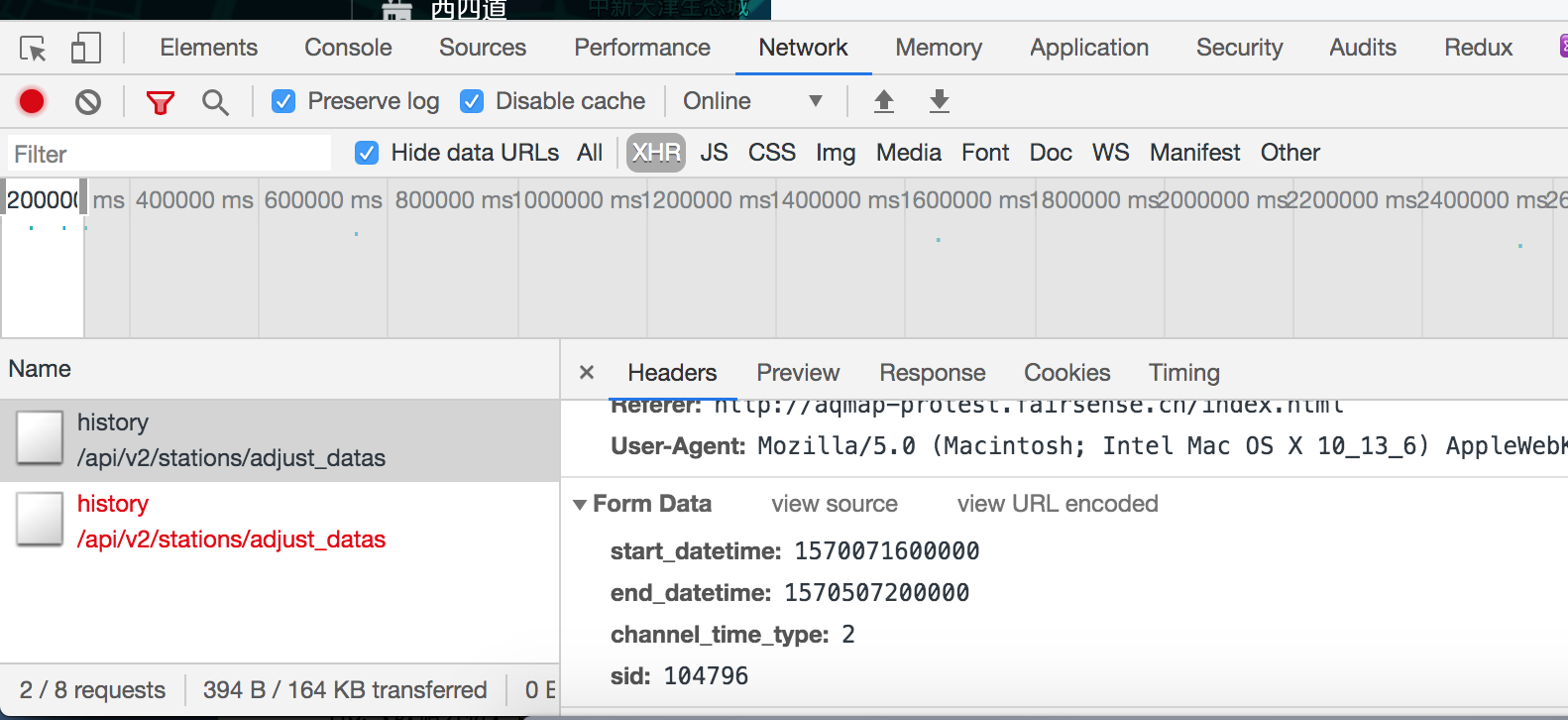Open network search magnifier icon
The image size is (1568, 720).
click(214, 101)
